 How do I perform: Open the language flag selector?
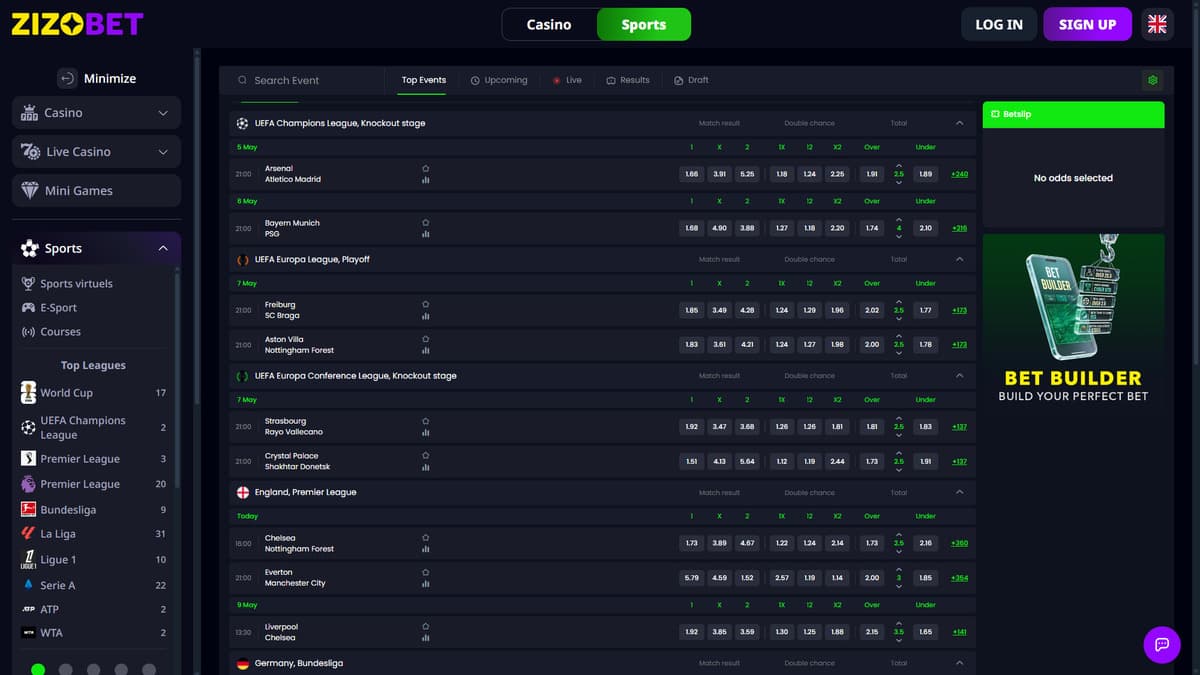tap(1157, 24)
